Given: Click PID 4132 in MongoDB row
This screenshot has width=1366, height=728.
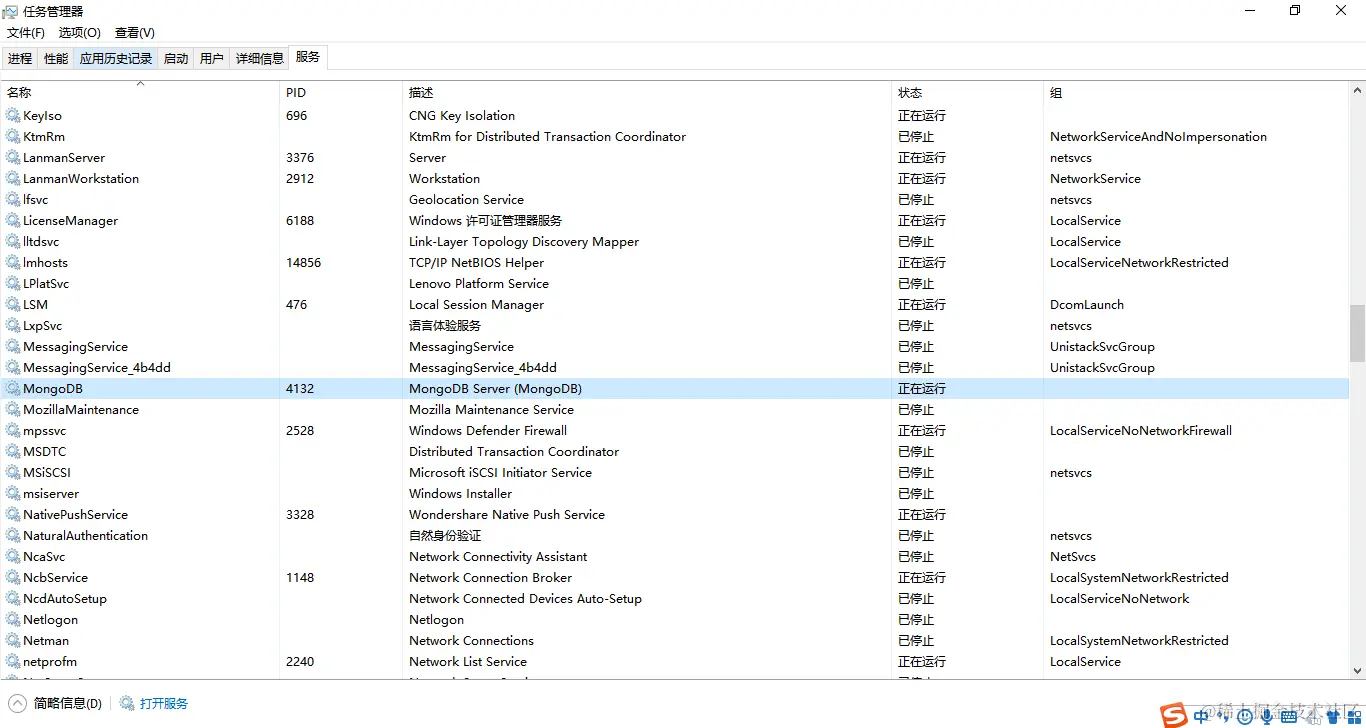Looking at the screenshot, I should 300,389.
